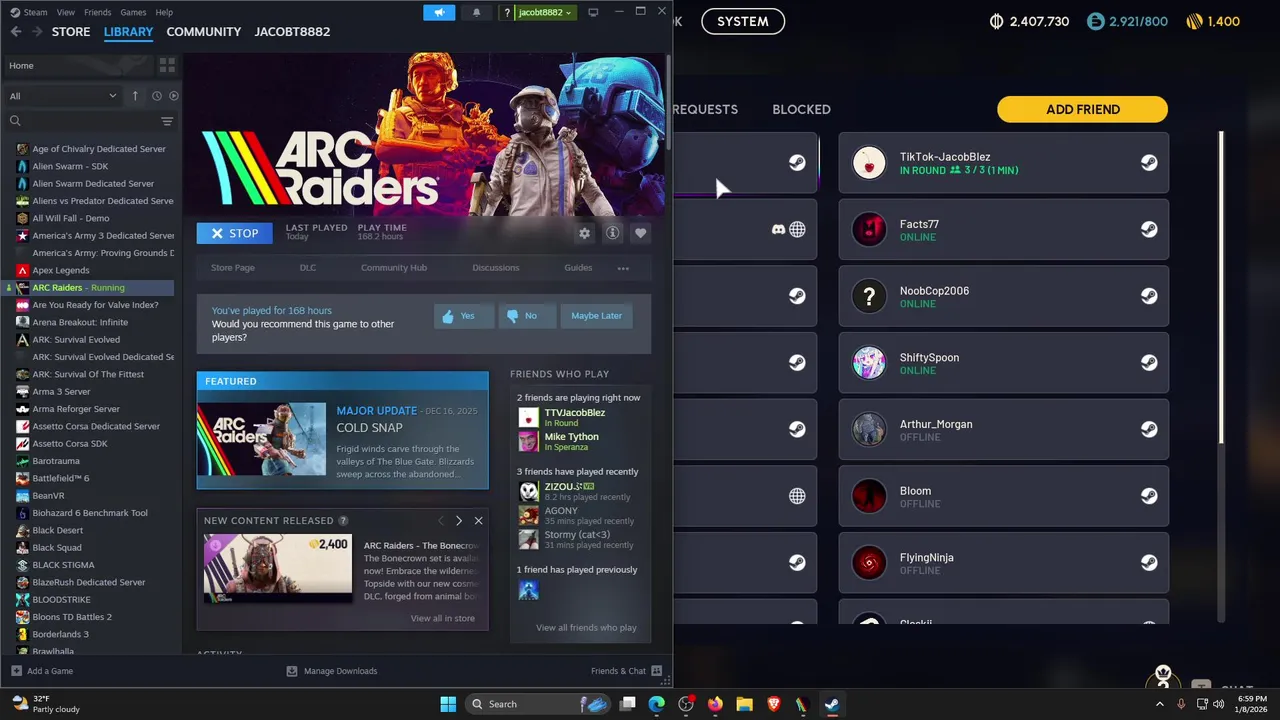
Task: Open the Friends menu in Steam
Action: click(98, 12)
